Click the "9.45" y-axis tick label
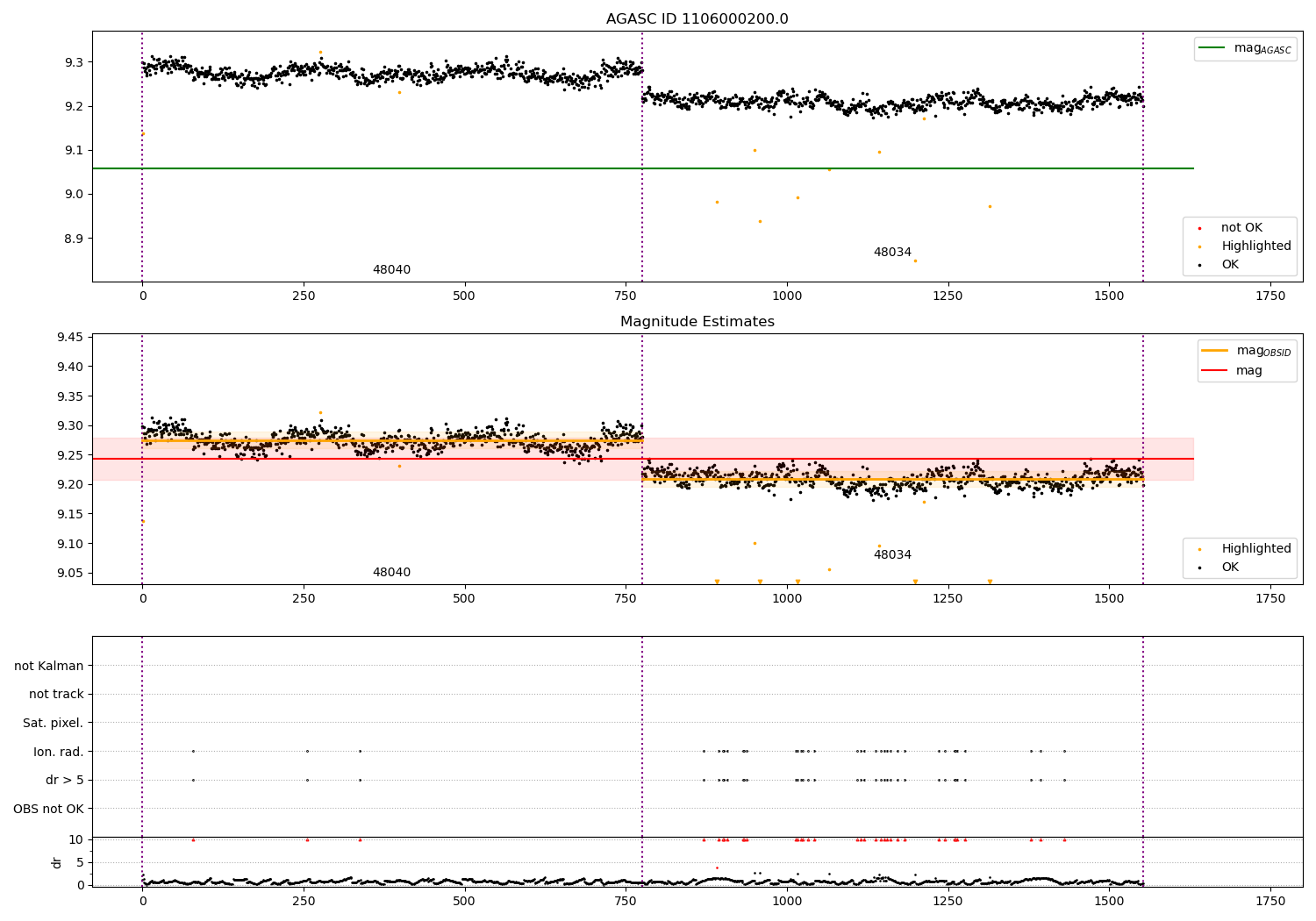This screenshot has height=921, width=1316. click(69, 338)
